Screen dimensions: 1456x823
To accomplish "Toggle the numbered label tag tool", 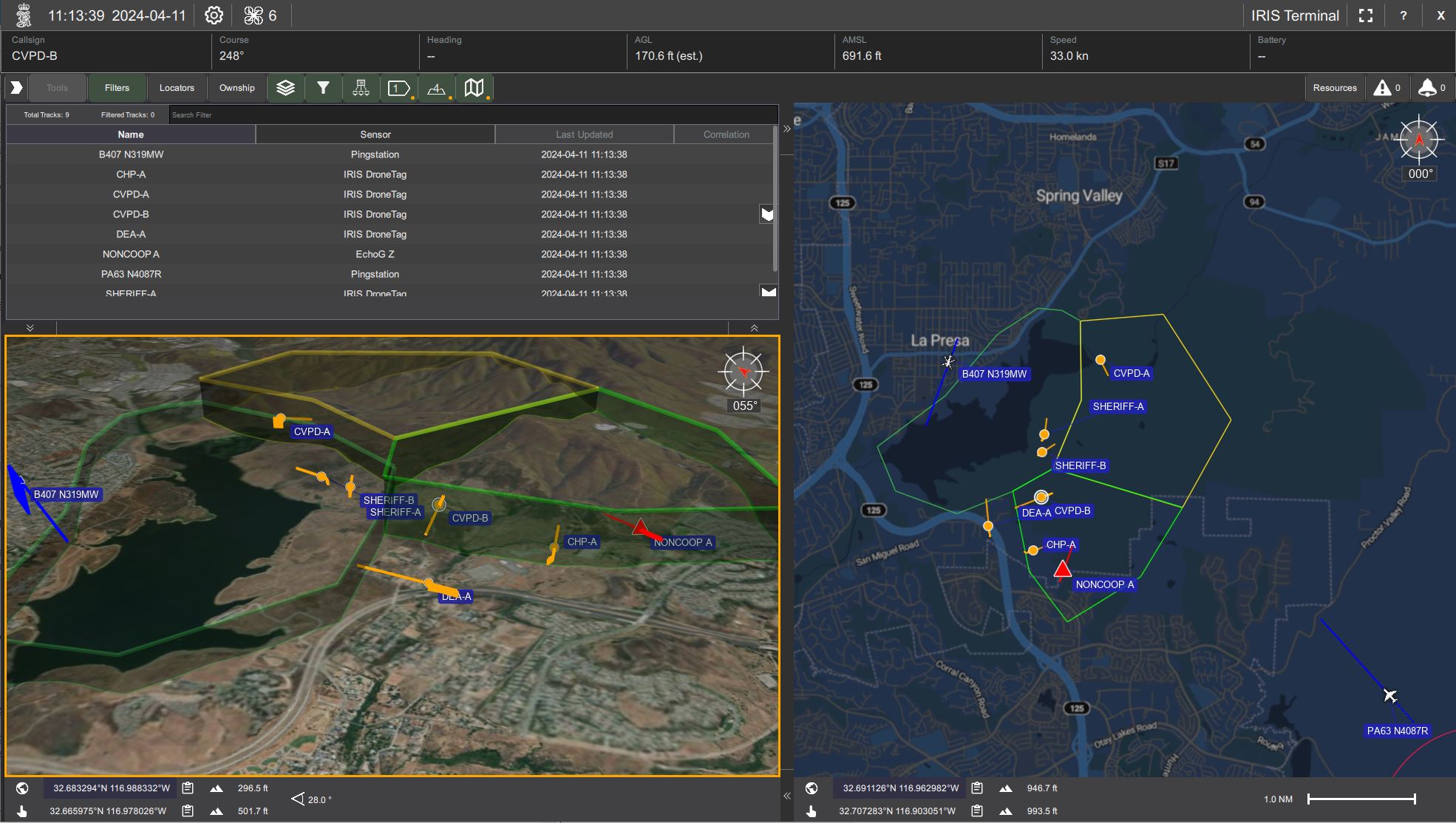I will click(x=398, y=88).
